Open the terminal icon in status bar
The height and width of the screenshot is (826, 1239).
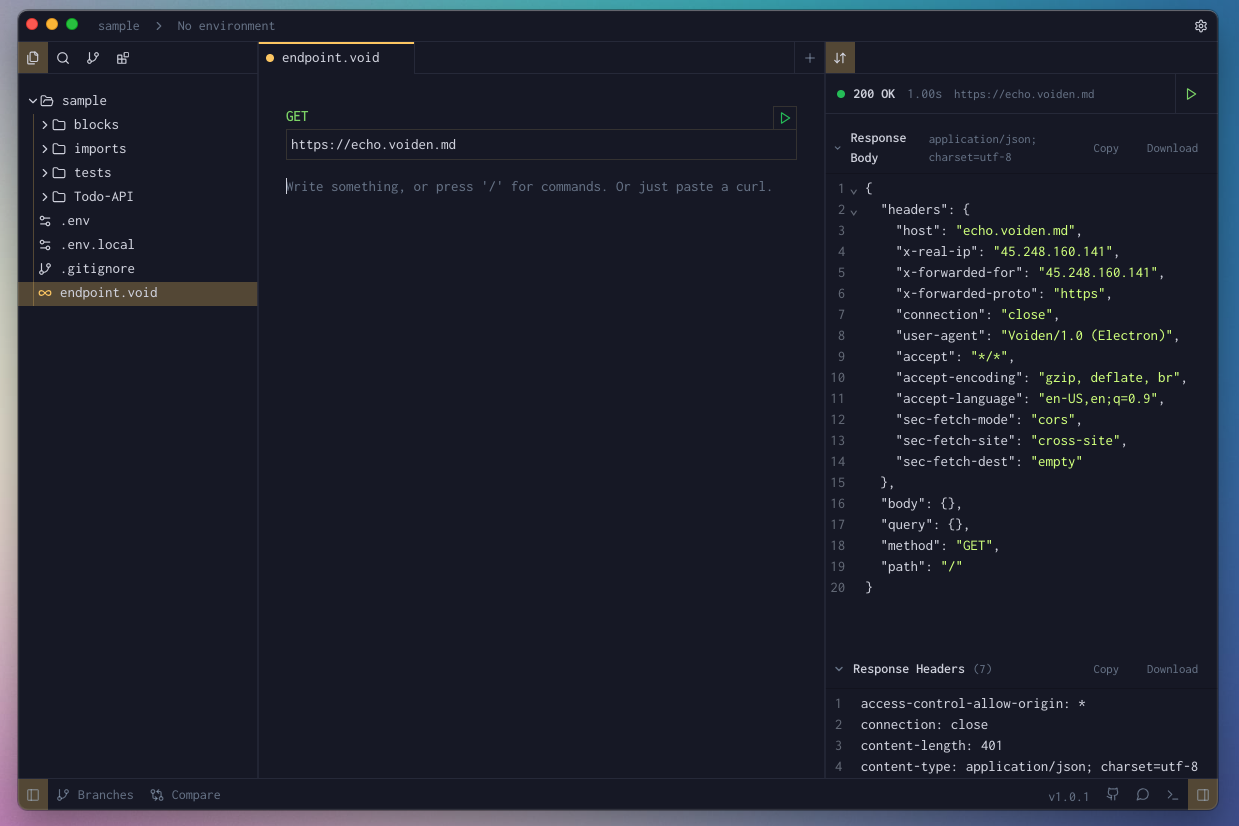pyautogui.click(x=1172, y=795)
